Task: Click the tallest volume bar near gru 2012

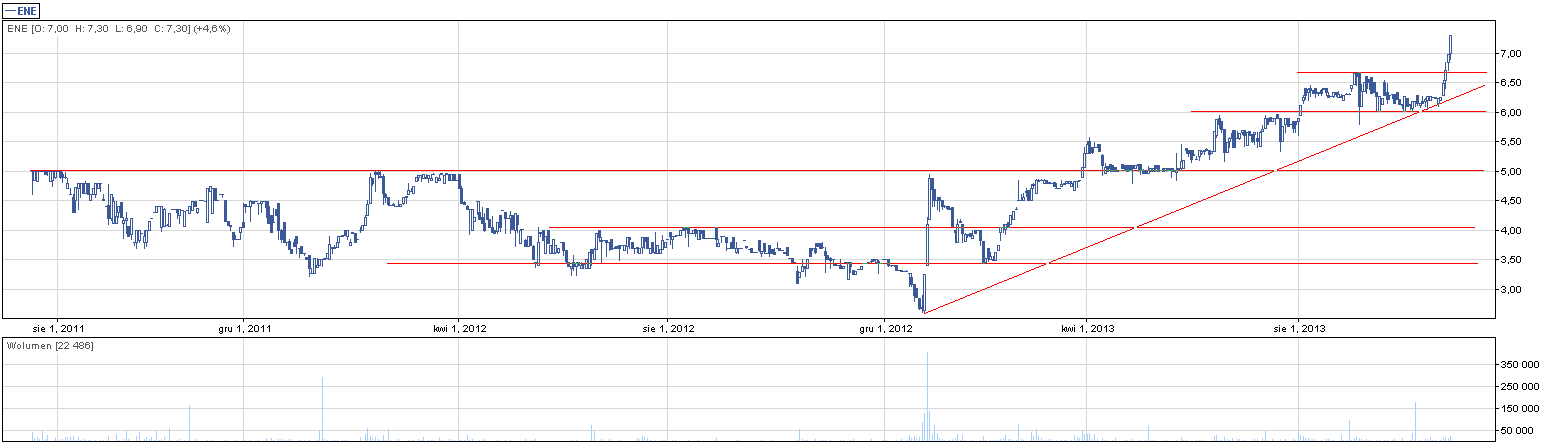Action: pyautogui.click(x=927, y=396)
